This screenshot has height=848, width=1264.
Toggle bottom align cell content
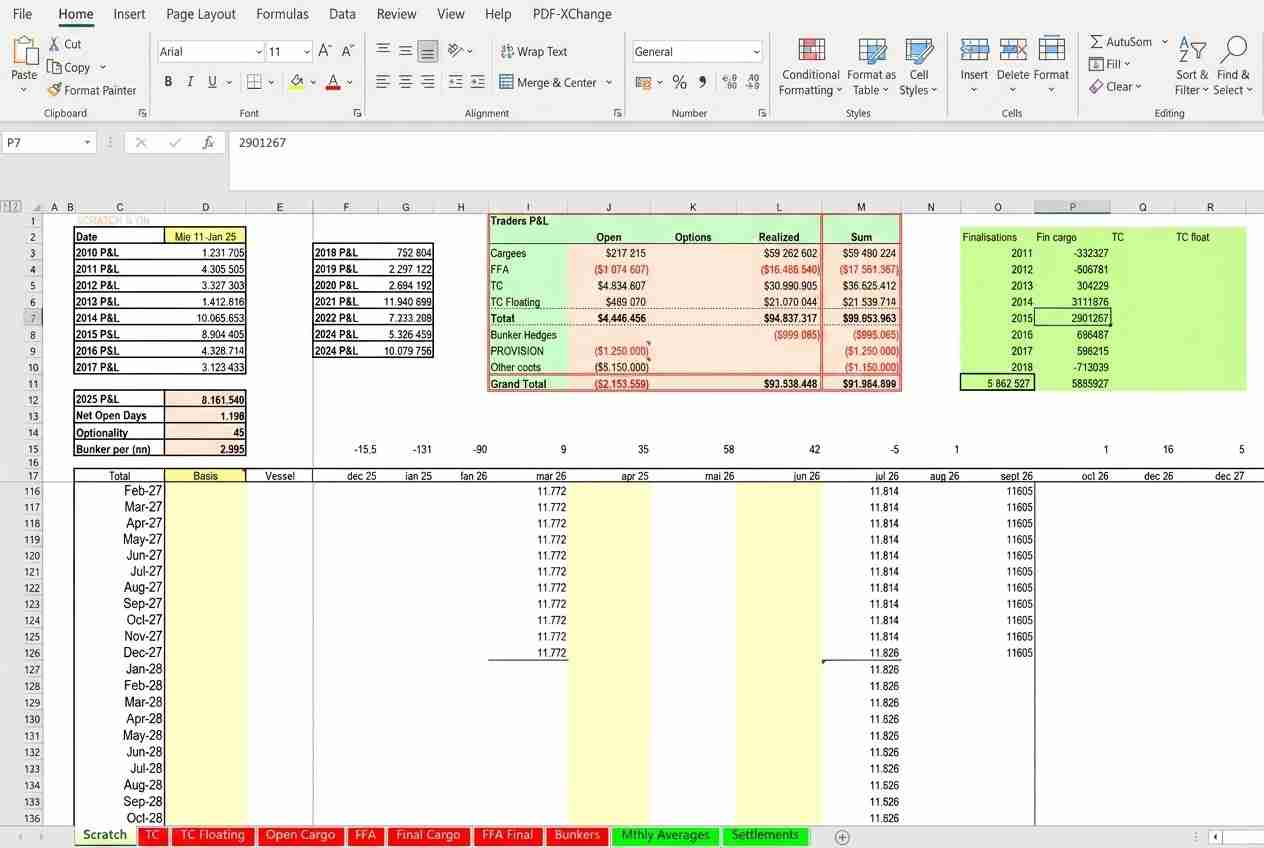click(428, 50)
